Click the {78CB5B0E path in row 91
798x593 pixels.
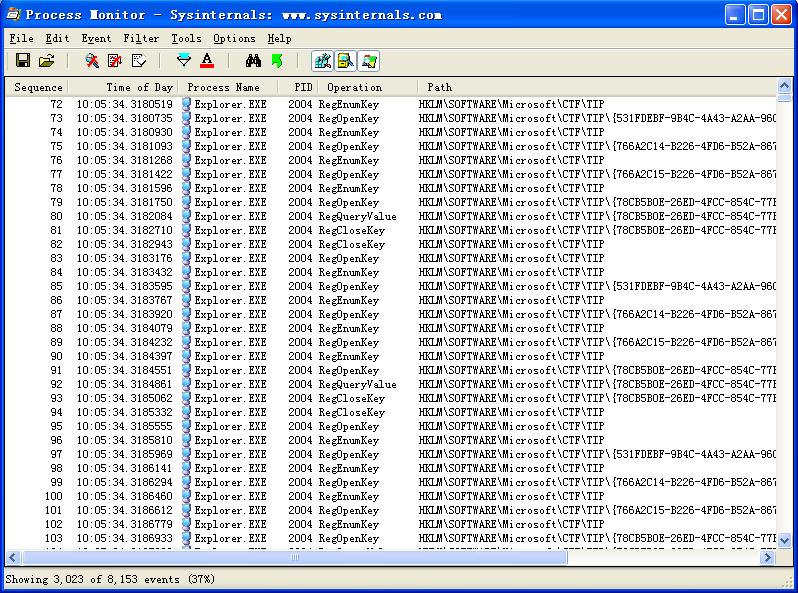597,371
